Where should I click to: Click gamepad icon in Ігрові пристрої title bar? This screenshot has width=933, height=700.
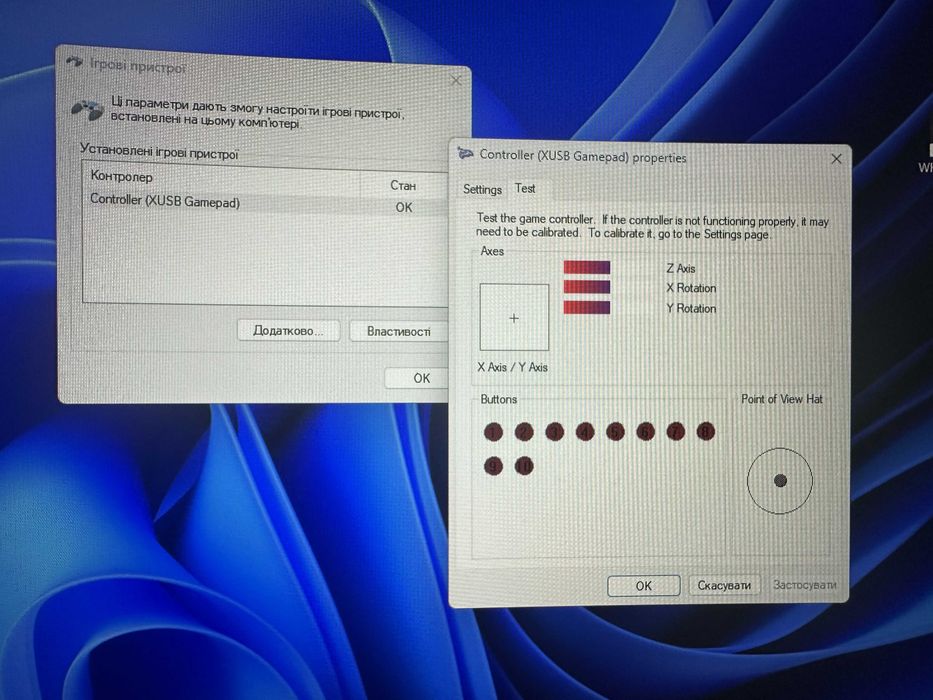[x=74, y=61]
